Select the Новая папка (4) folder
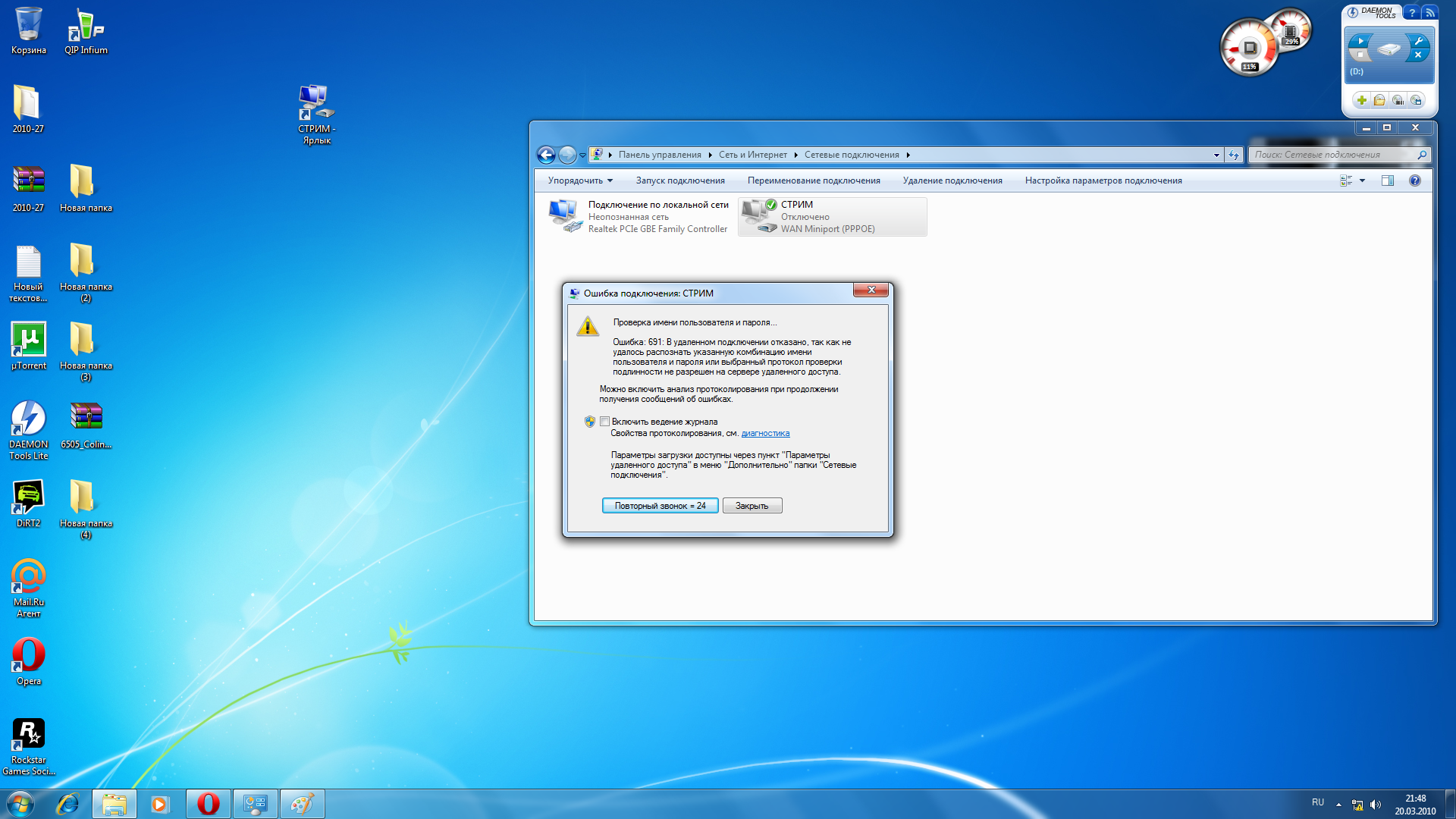This screenshot has height=819, width=1456. tap(86, 510)
